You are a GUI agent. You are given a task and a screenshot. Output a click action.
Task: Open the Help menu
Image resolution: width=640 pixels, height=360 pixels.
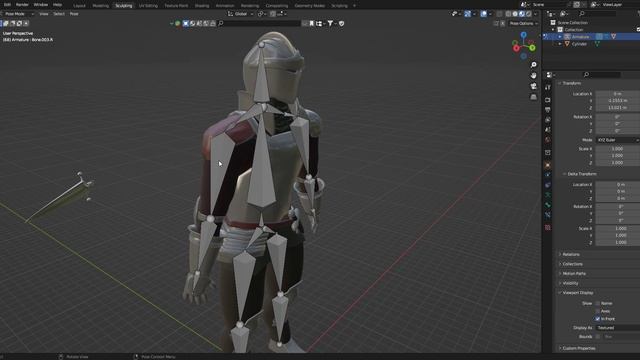click(58, 4)
